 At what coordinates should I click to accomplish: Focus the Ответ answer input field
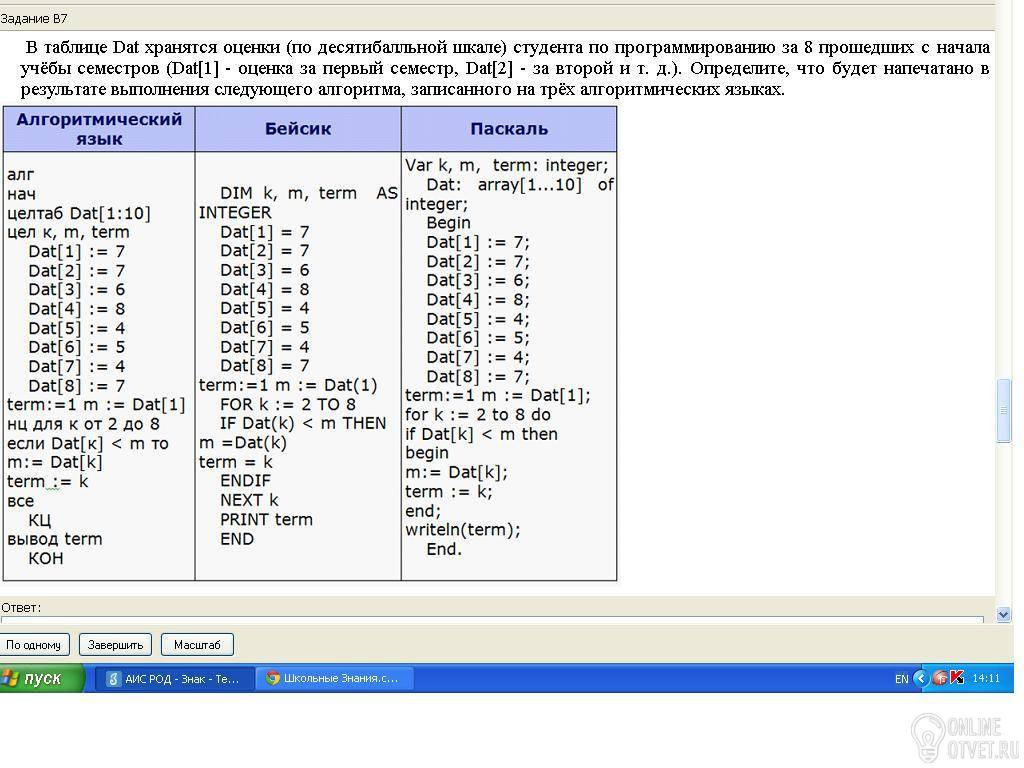pyautogui.click(x=492, y=618)
